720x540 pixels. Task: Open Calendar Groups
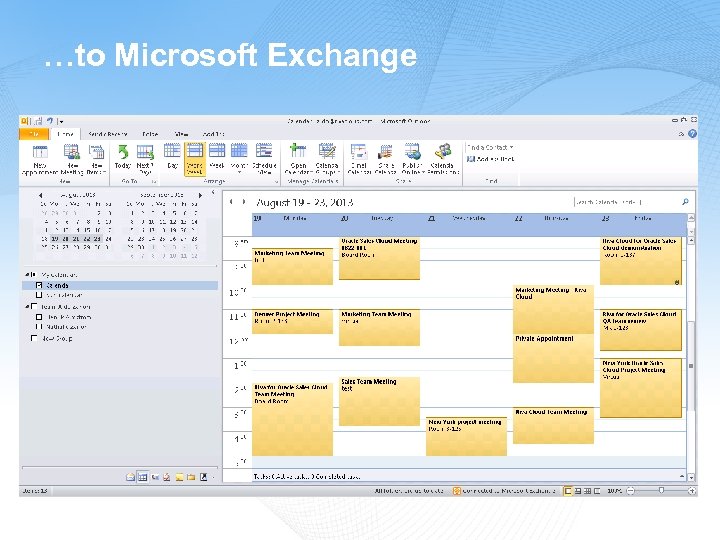(x=327, y=159)
